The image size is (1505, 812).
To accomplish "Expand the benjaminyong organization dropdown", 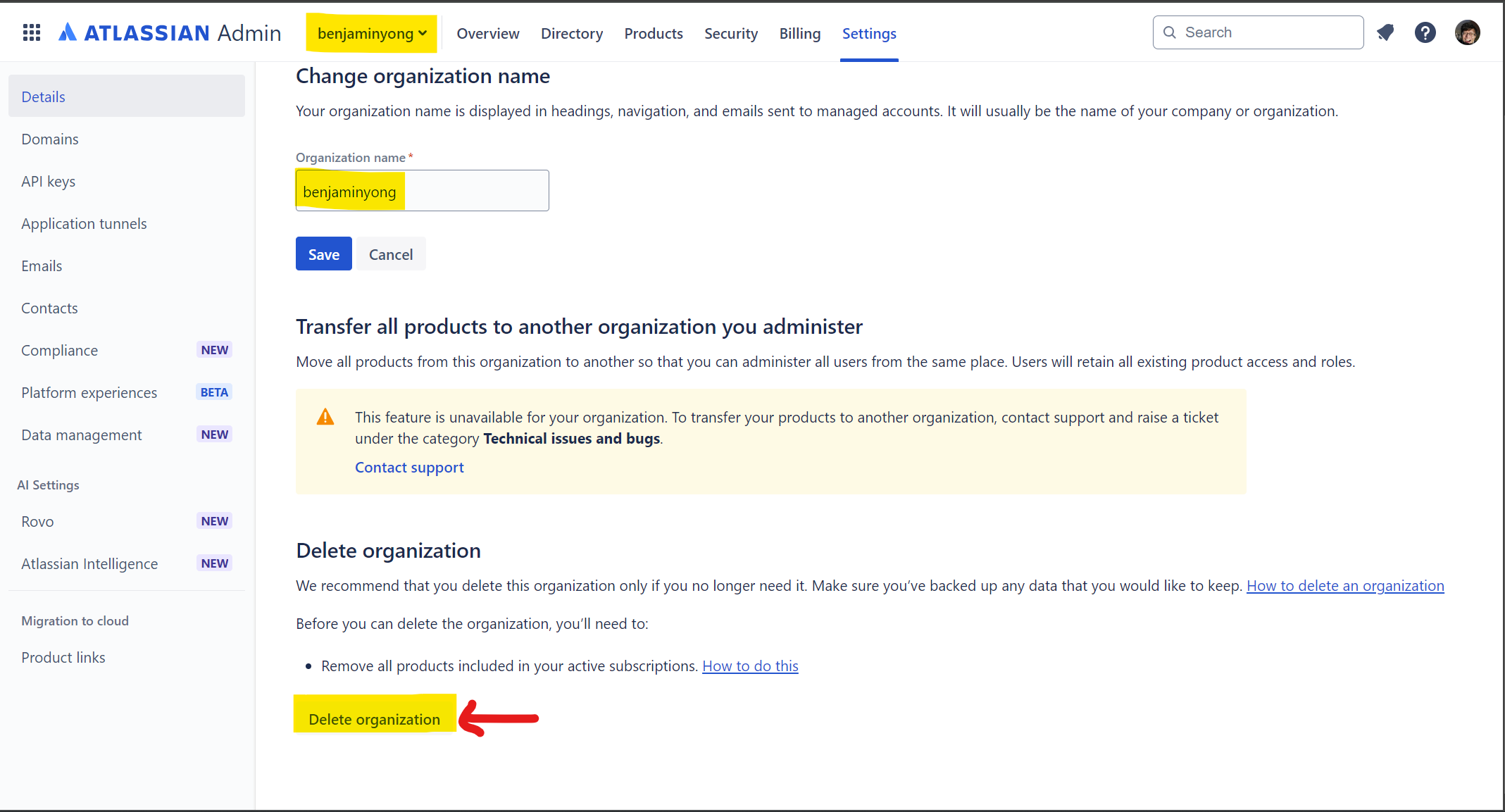I will 372,33.
